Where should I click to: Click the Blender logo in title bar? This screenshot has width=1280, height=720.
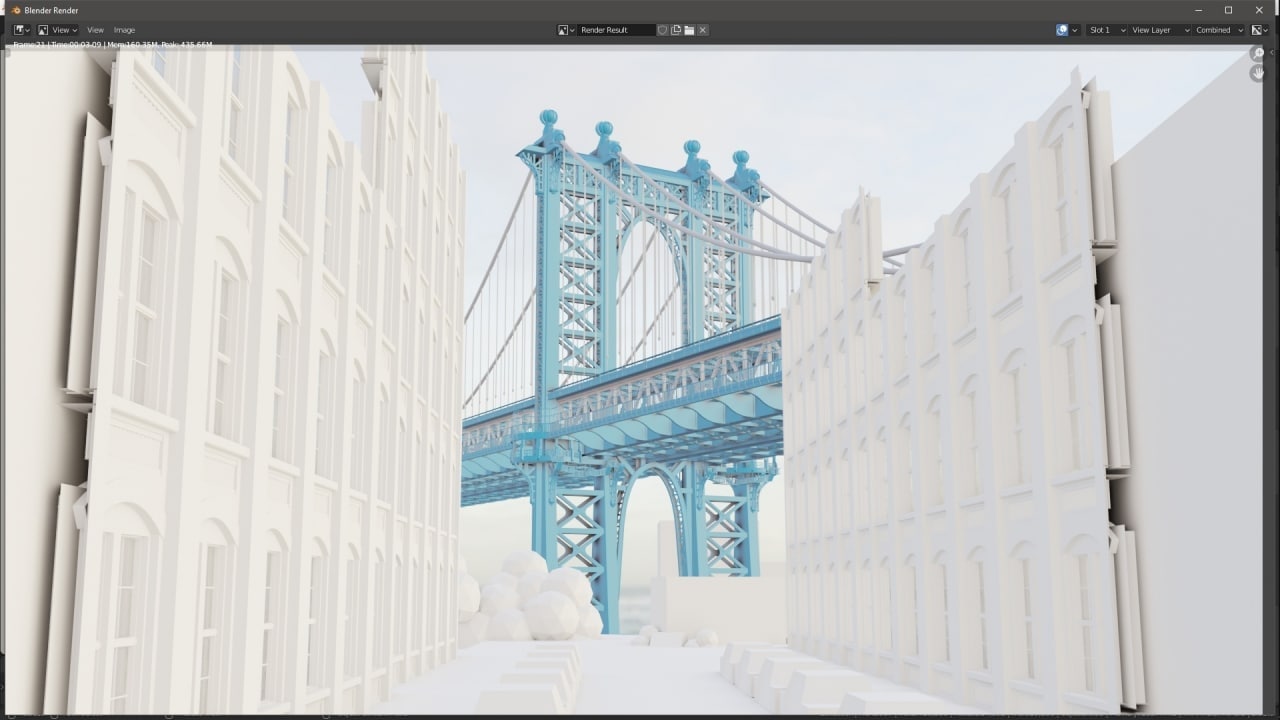[16, 10]
